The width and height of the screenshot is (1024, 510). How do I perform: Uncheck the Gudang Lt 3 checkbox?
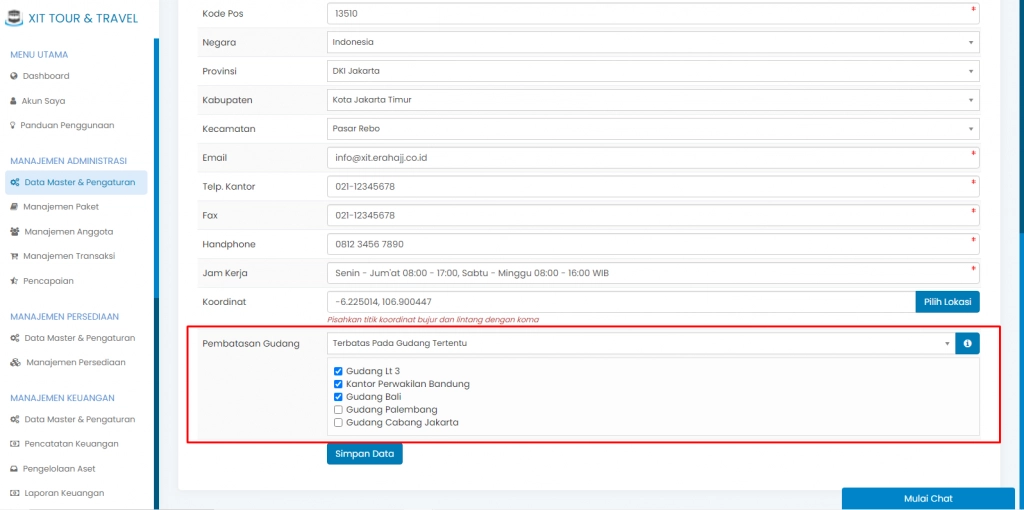[338, 371]
